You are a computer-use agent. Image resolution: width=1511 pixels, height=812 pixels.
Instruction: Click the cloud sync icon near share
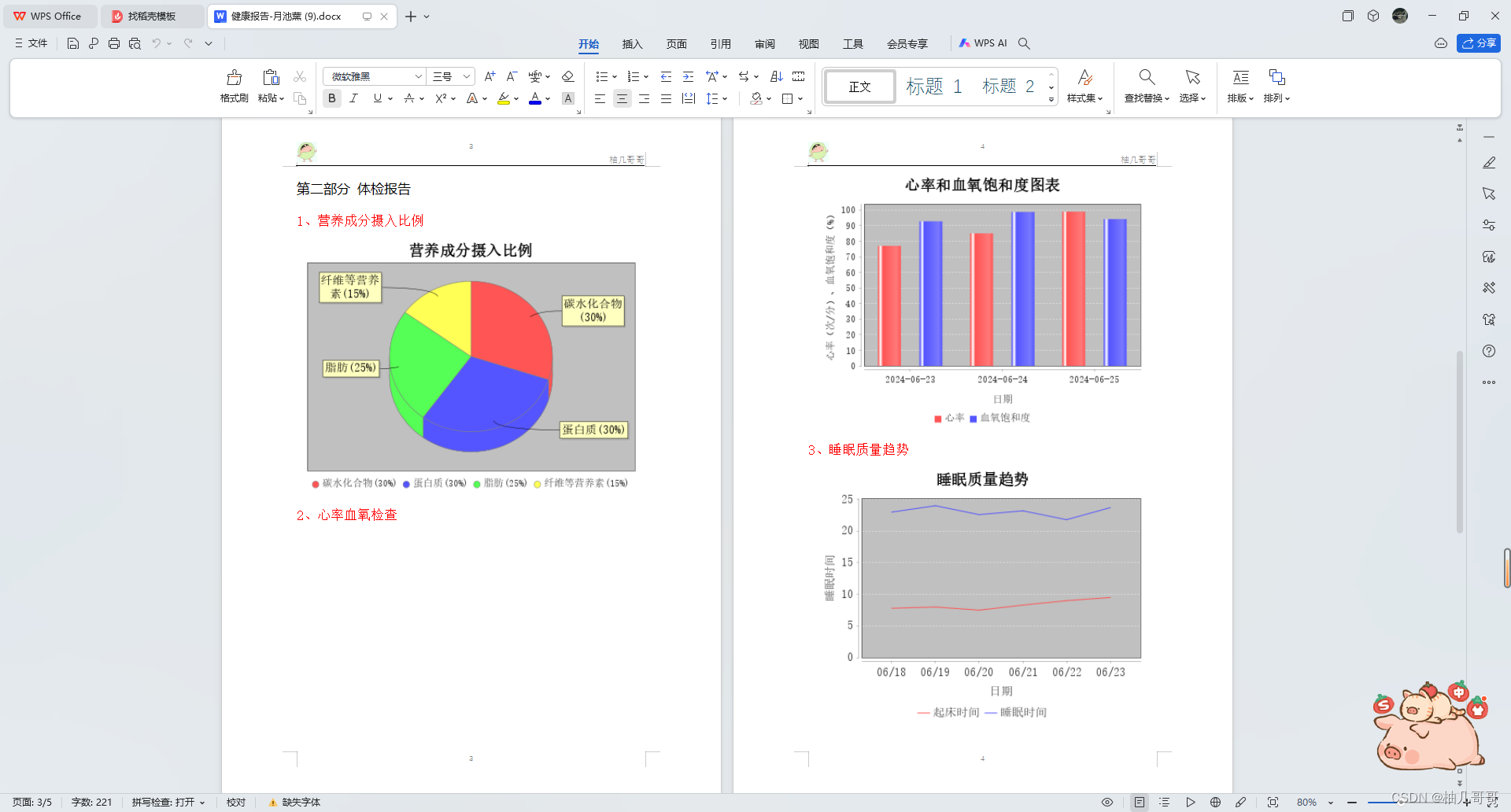tap(1441, 43)
